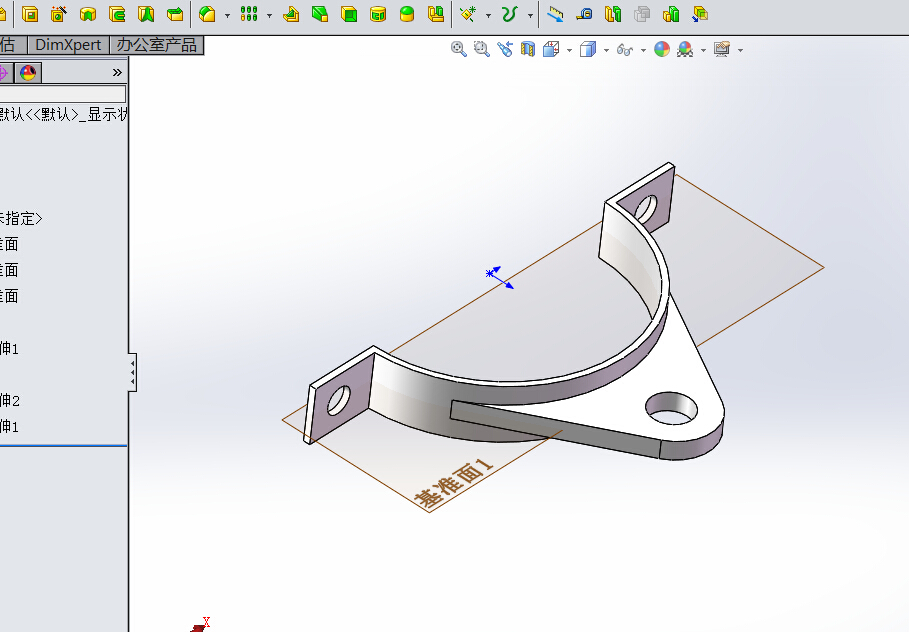909x632 pixels.
Task: Return to the previous view
Action: [505, 49]
